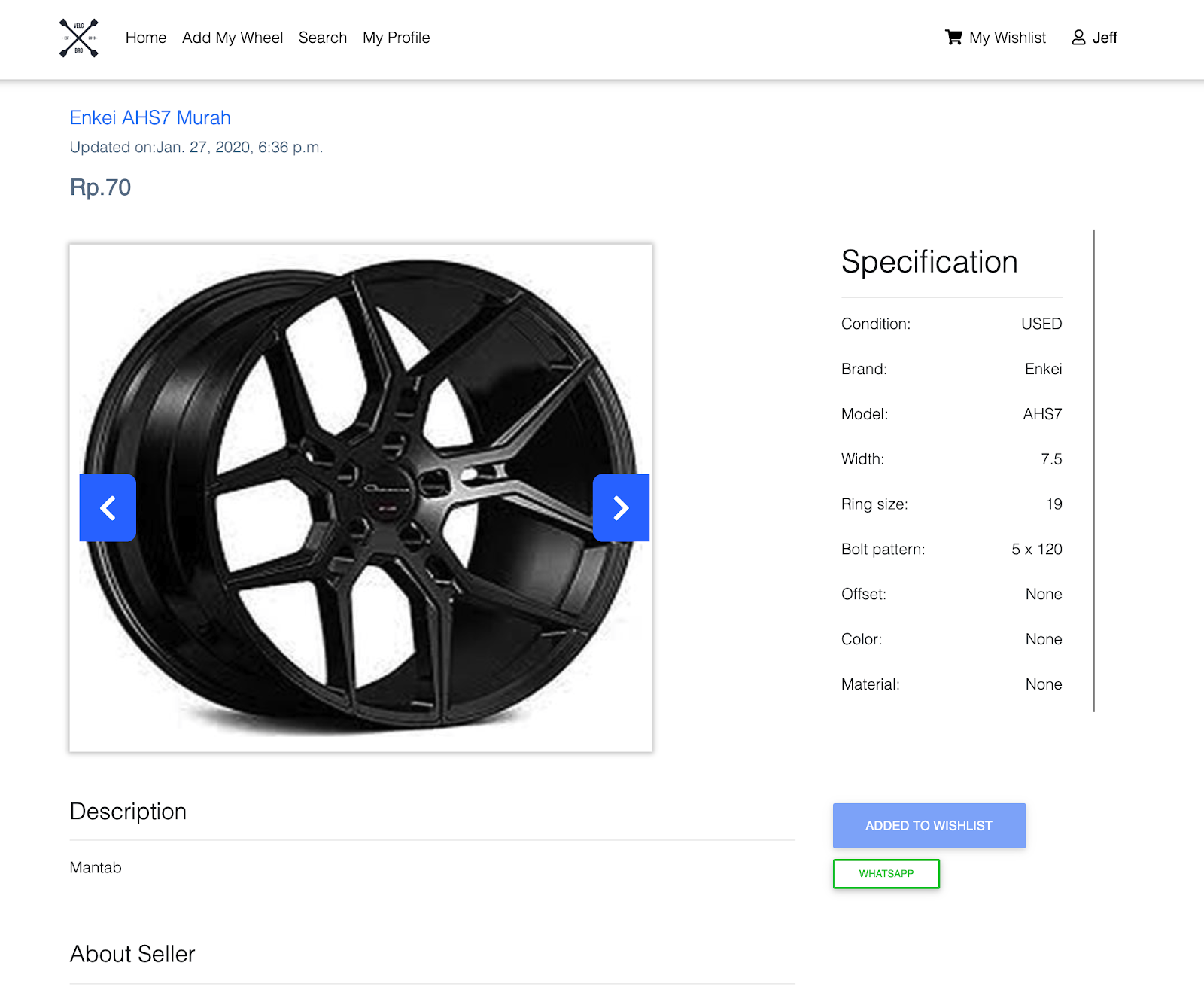The width and height of the screenshot is (1204, 1008).
Task: Click the updated date text
Action: (196, 147)
